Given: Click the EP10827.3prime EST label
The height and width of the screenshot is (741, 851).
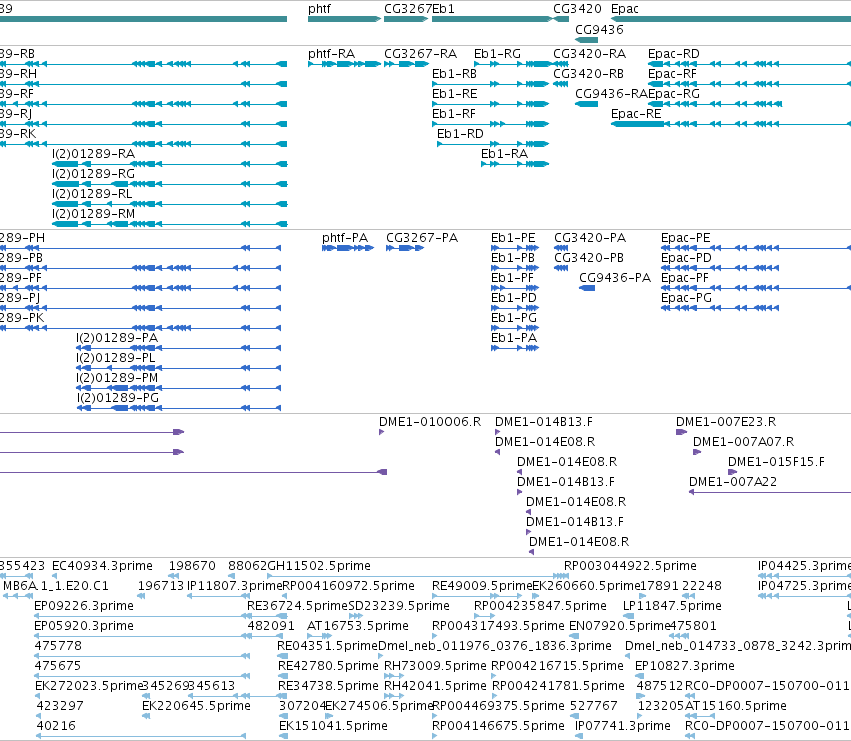Looking at the screenshot, I should pyautogui.click(x=684, y=666).
